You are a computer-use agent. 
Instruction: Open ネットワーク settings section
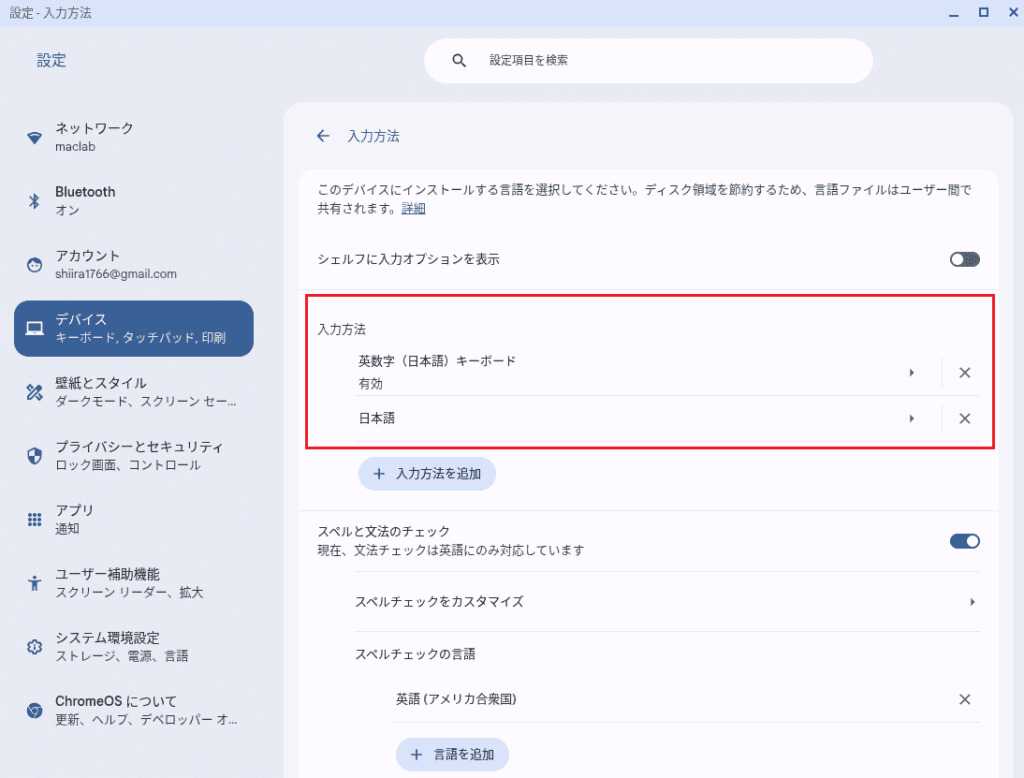134,137
